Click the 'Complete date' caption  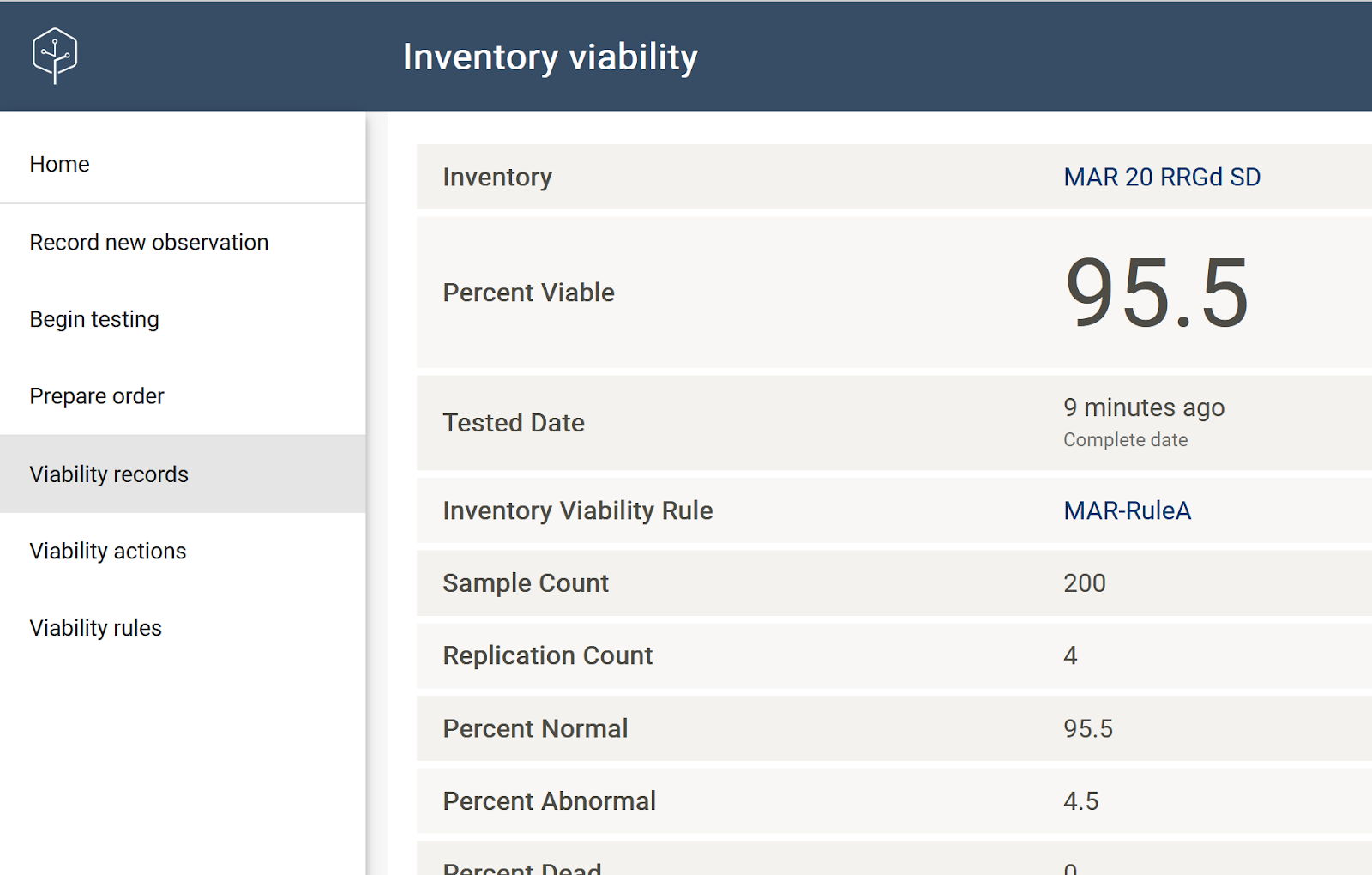point(1125,439)
